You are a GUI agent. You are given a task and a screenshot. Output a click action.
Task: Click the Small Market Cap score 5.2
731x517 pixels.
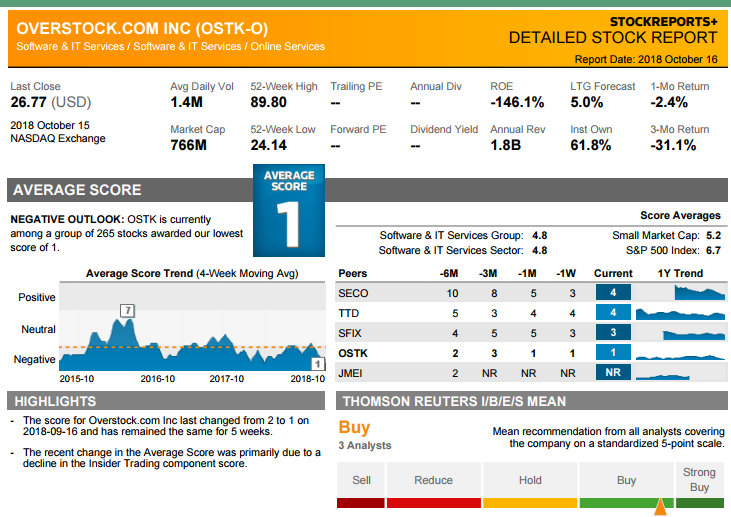click(713, 235)
